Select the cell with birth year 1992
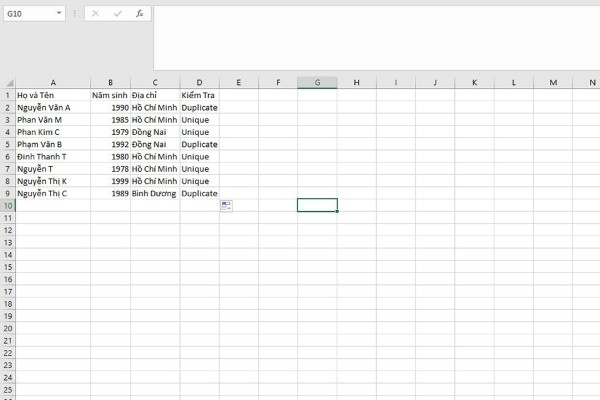 [x=110, y=144]
